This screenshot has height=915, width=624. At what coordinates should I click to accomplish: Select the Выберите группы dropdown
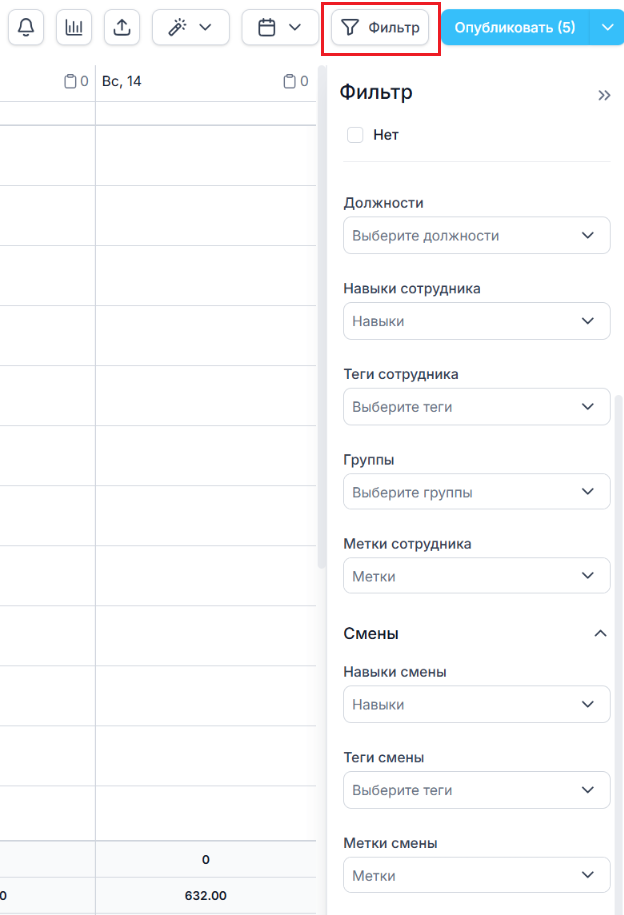(476, 492)
